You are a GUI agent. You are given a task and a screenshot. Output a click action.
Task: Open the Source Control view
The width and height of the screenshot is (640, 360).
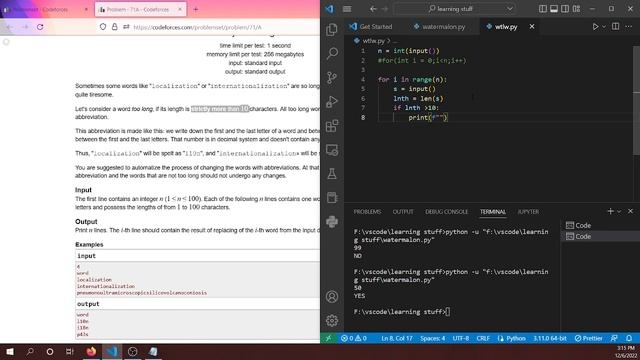[x=332, y=77]
